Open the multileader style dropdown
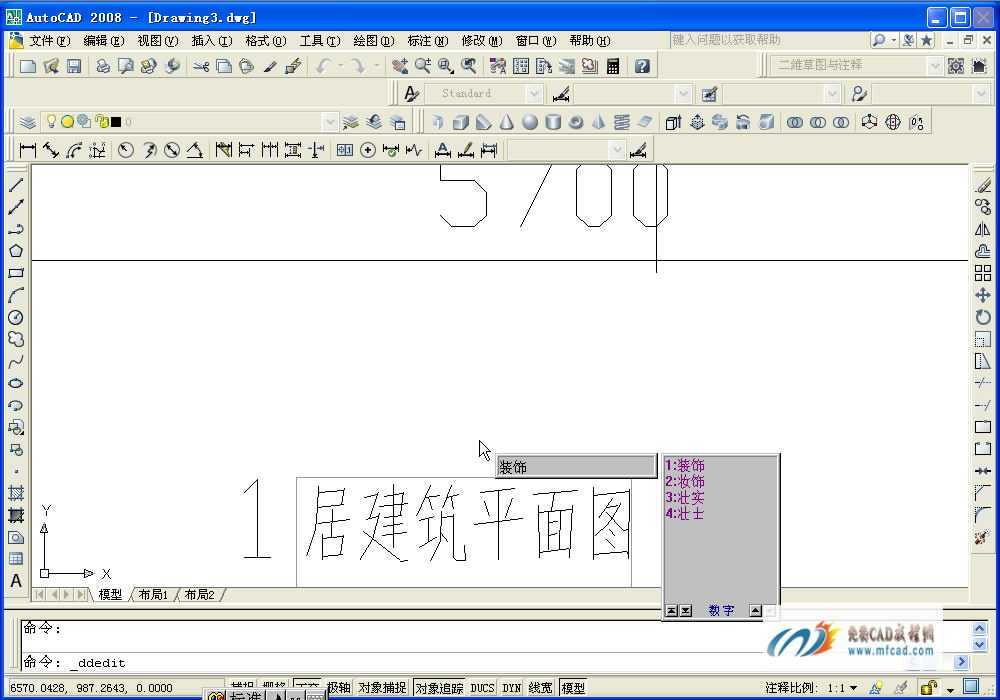The height and width of the screenshot is (700, 1000). click(982, 94)
